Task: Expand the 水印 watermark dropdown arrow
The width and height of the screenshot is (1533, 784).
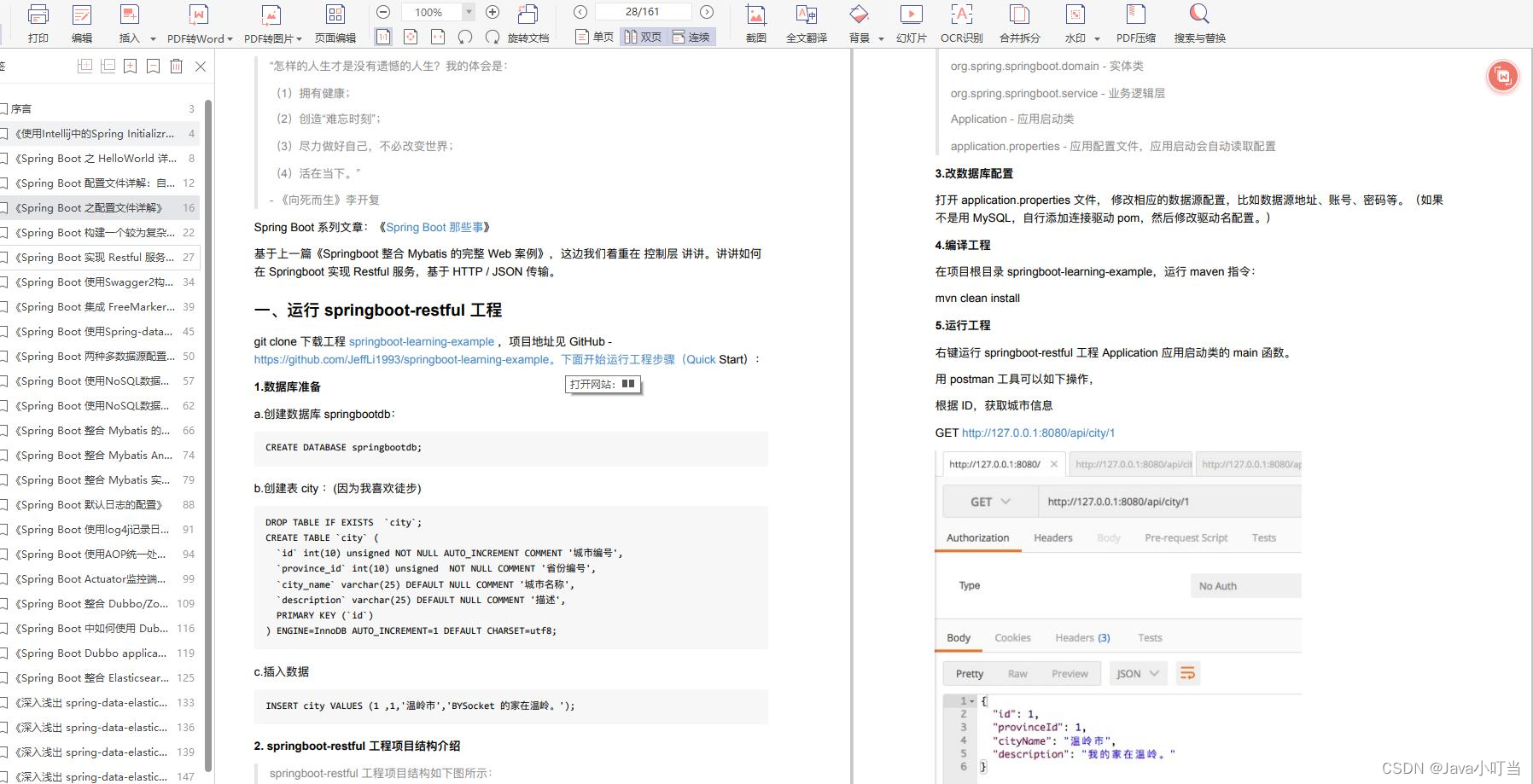Action: 1097,38
